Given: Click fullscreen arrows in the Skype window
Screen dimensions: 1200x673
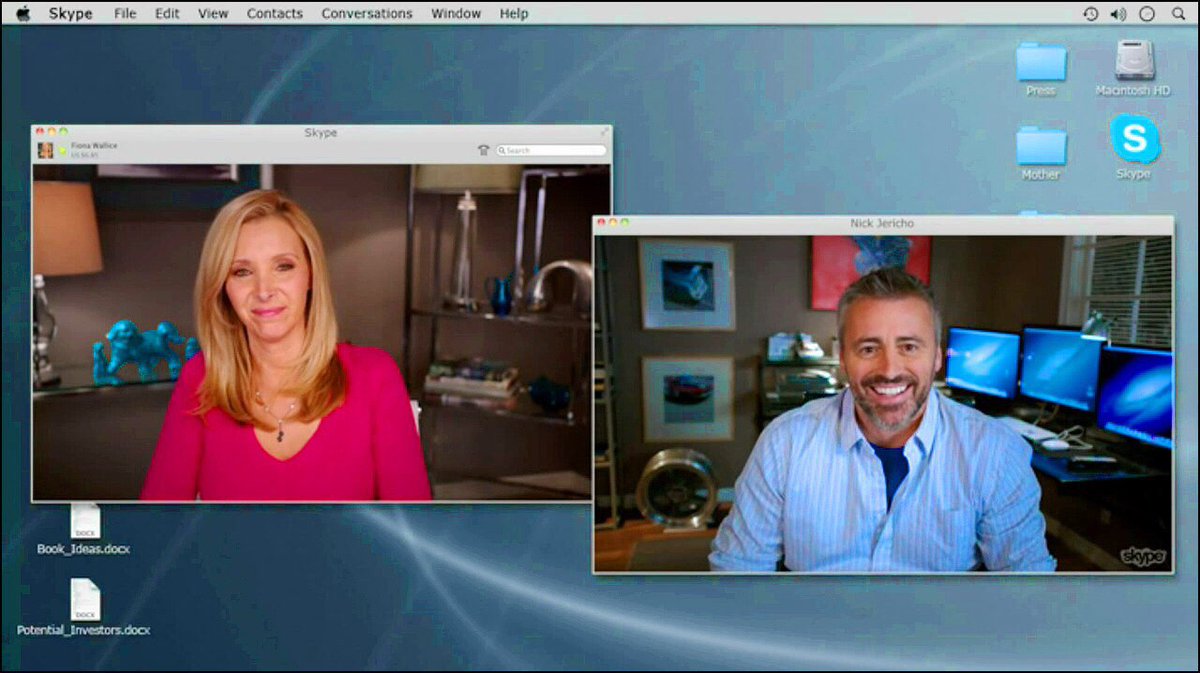Looking at the screenshot, I should coord(604,131).
